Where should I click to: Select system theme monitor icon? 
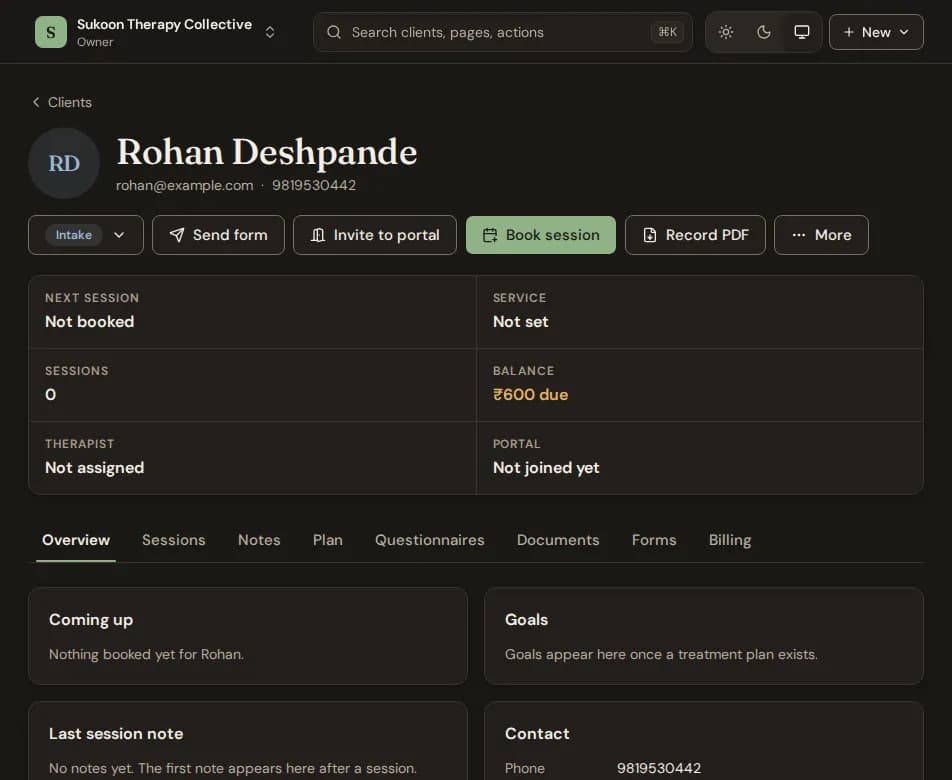coord(801,32)
